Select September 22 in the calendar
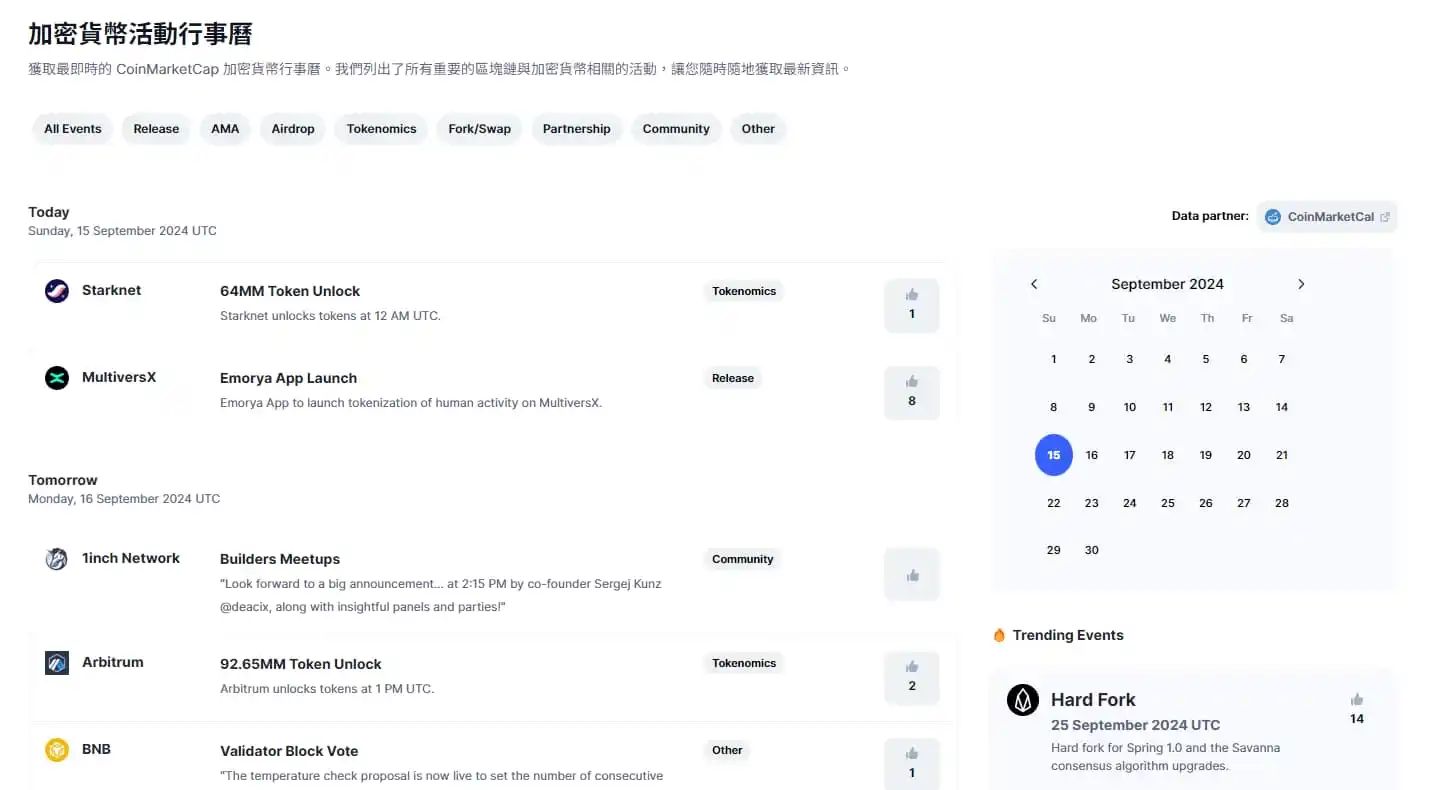This screenshot has width=1439, height=790. [x=1054, y=503]
